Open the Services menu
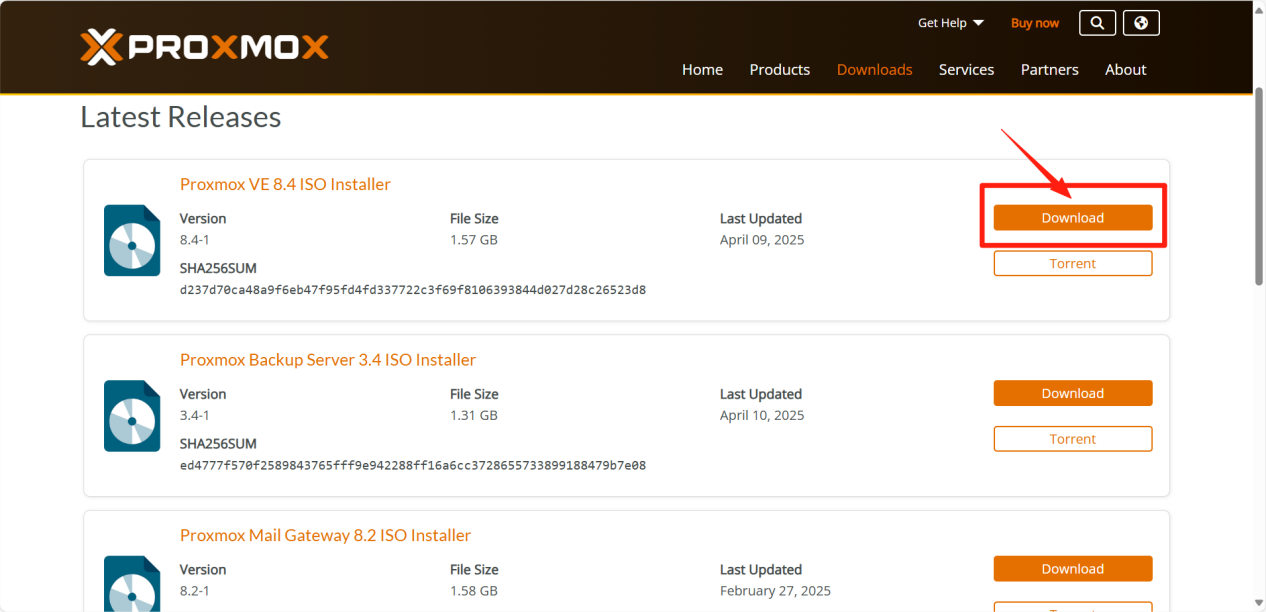 click(966, 70)
